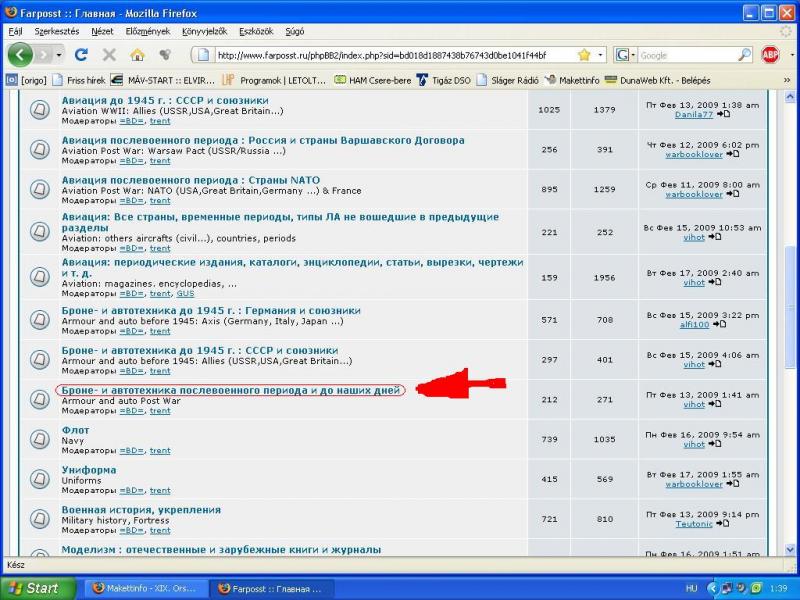
Task: Open the Tigáz DSO bookmark
Action: click(x=444, y=80)
